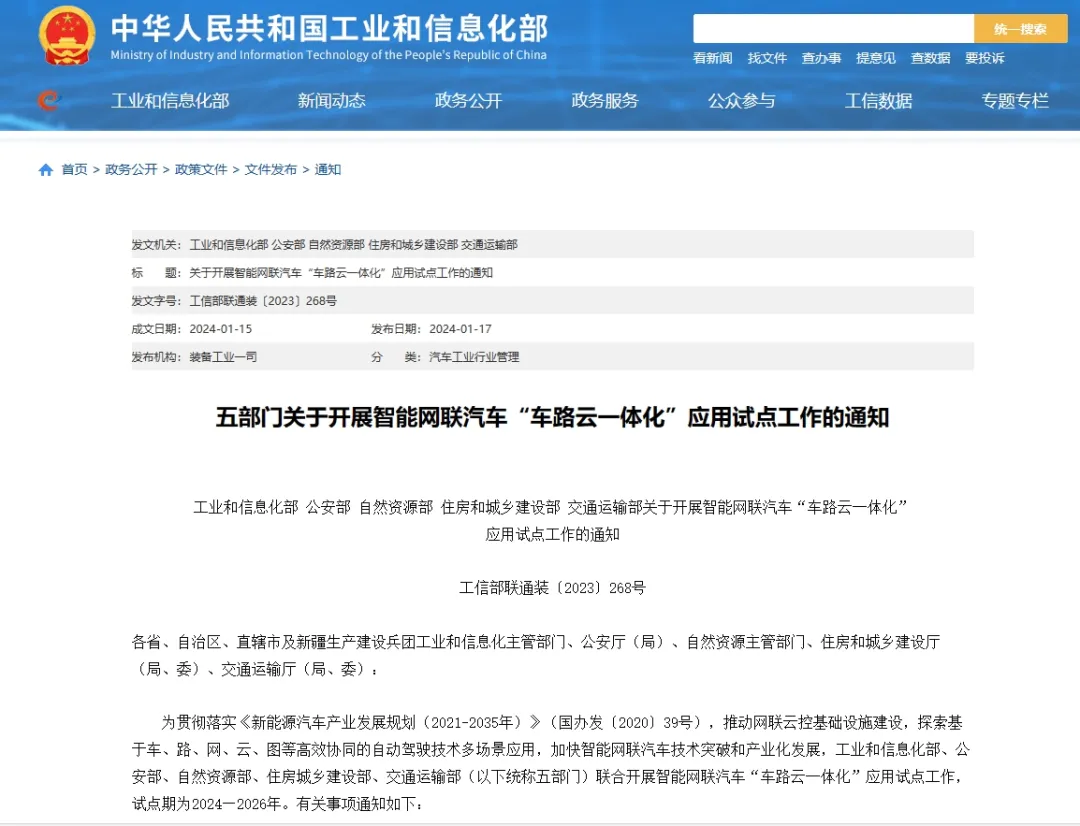Open the 新闻动态 menu
Viewport: 1080px width, 826px height.
tap(331, 101)
